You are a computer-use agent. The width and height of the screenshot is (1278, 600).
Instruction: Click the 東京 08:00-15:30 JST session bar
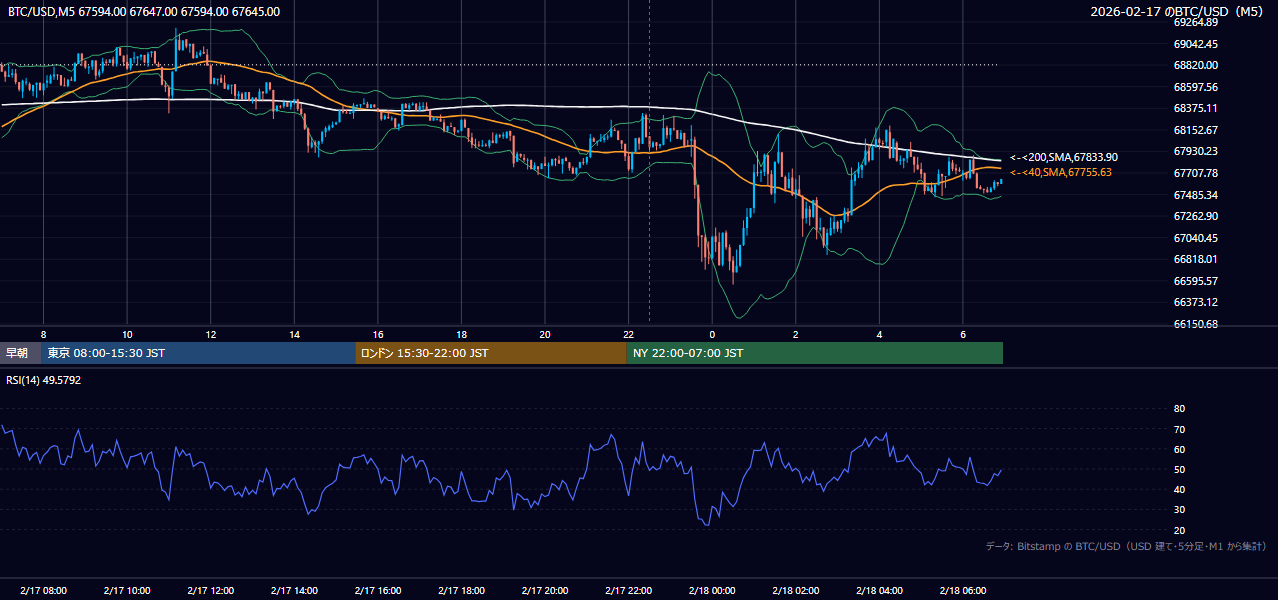coord(198,353)
